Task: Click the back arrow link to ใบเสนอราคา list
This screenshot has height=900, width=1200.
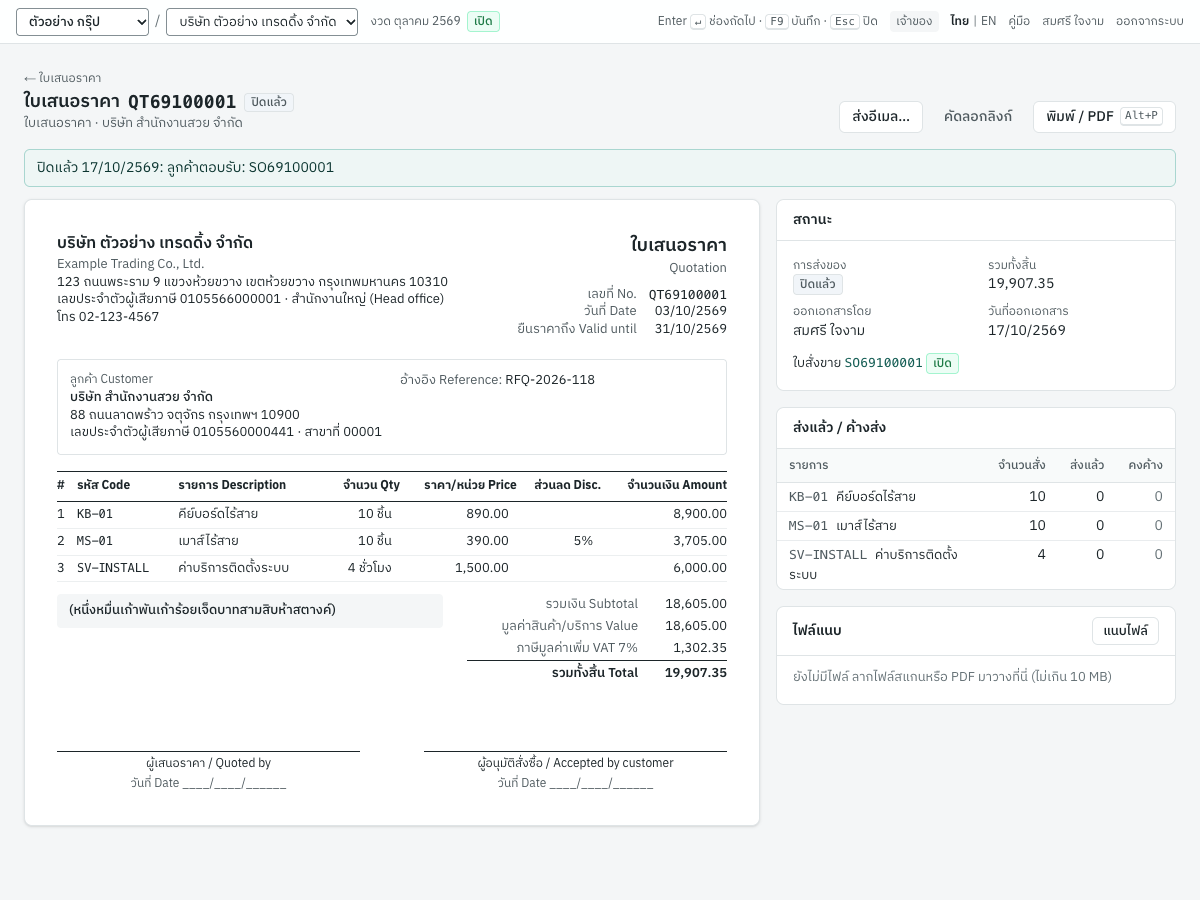Action: [62, 78]
